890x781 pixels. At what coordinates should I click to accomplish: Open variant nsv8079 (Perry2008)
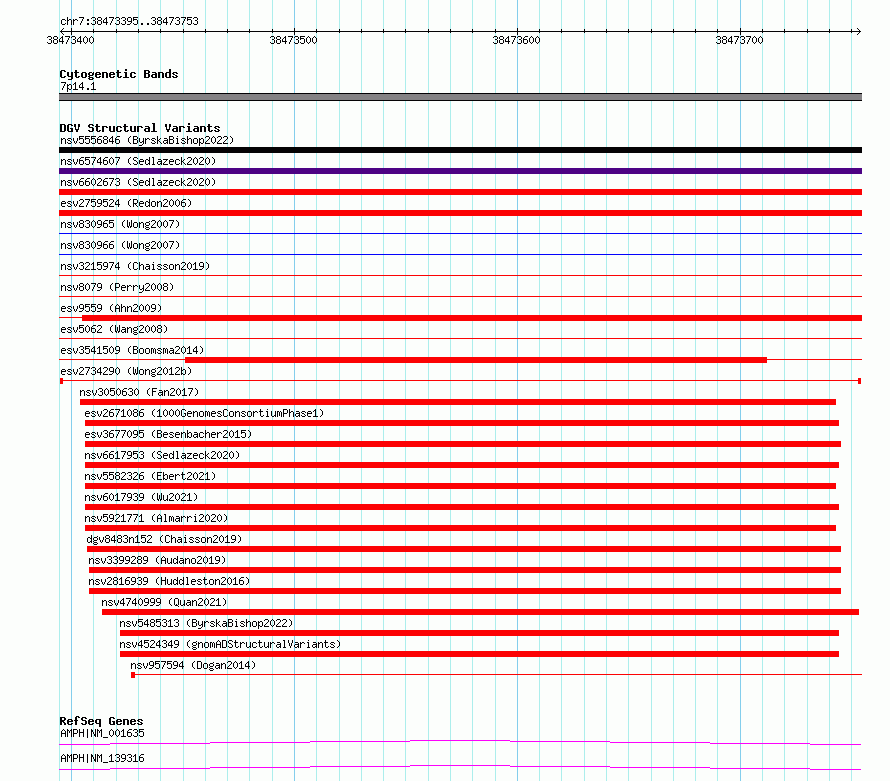tap(117, 287)
